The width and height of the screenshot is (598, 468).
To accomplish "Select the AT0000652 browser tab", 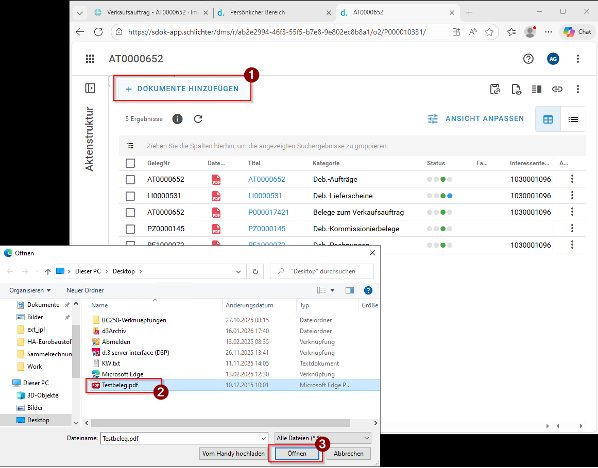I will point(397,12).
